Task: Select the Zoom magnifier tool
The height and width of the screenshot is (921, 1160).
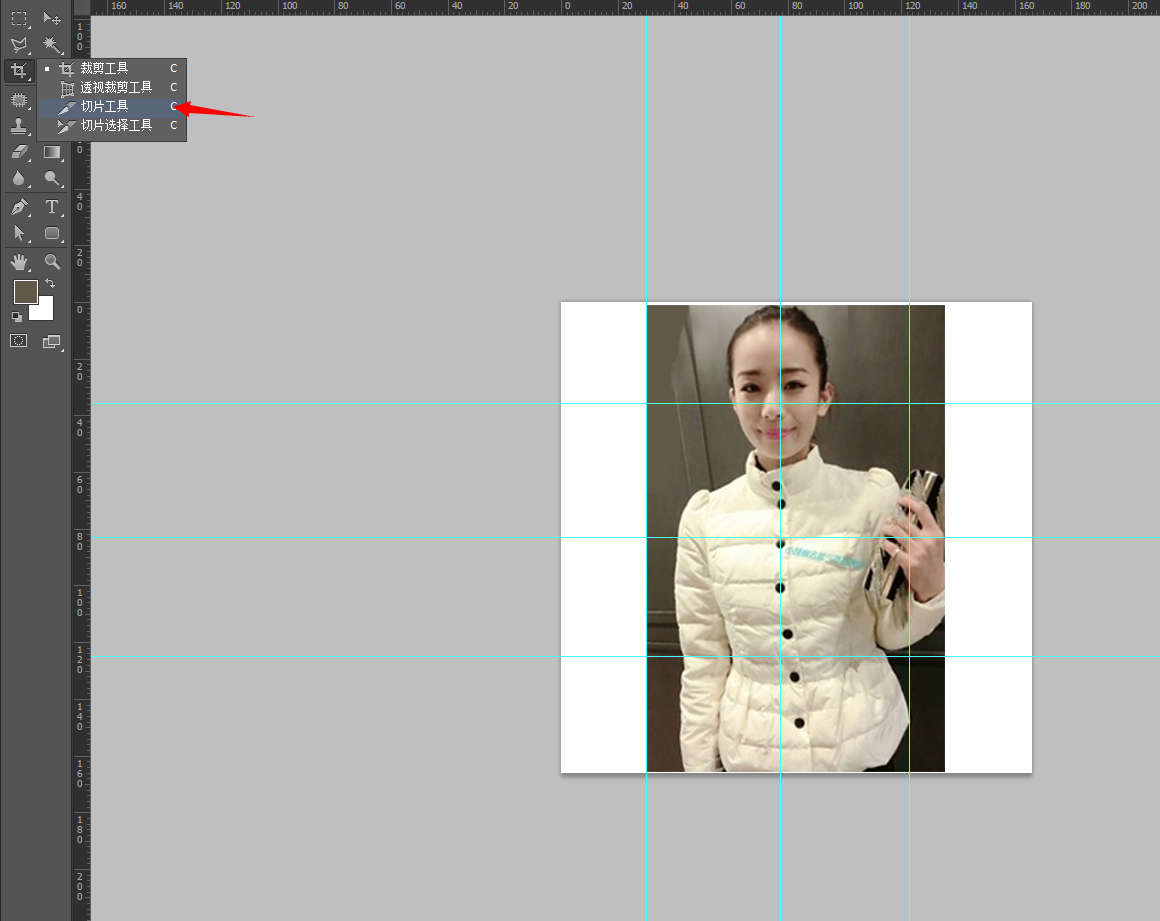Action: [52, 262]
